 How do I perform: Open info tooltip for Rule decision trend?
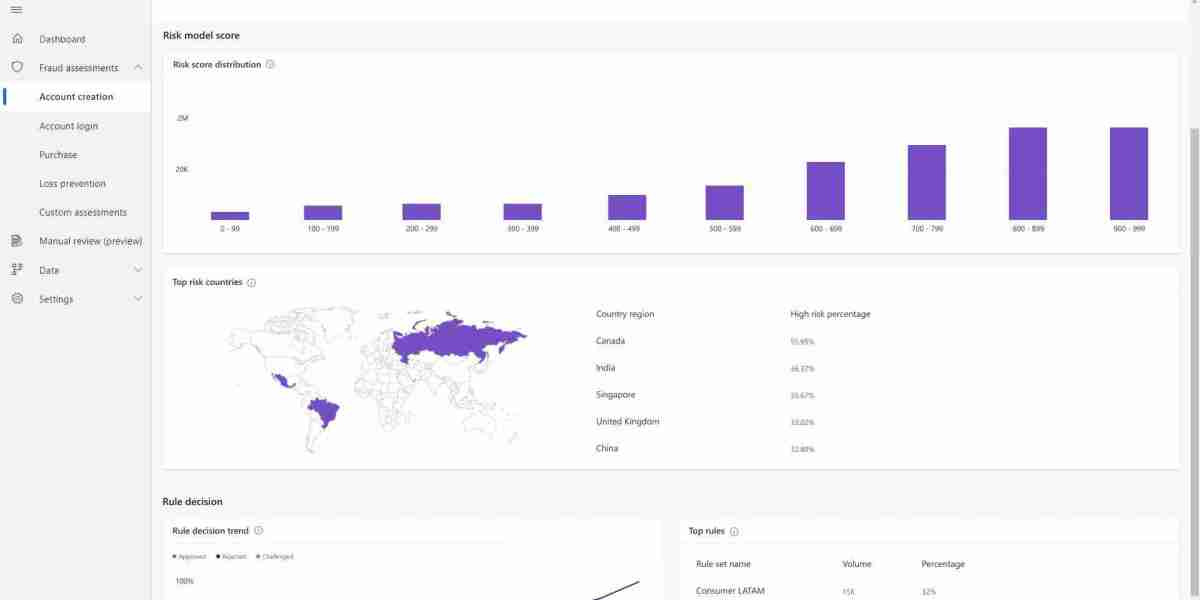point(258,531)
